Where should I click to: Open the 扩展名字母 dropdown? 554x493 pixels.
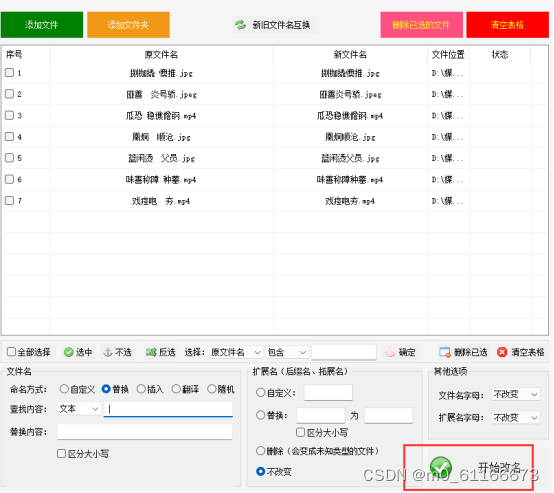click(x=515, y=418)
